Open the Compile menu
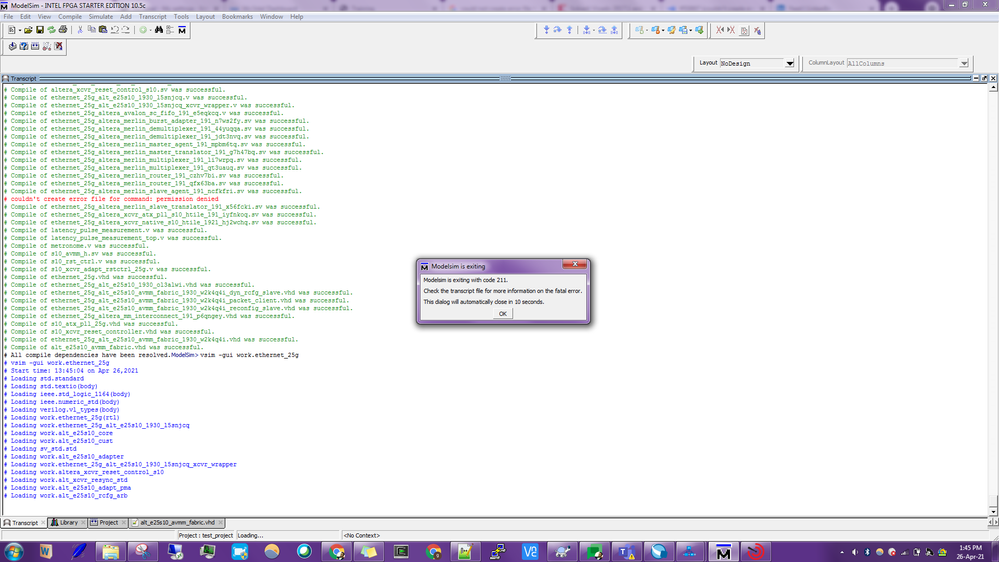Screen dimensions: 999x562 click(70, 17)
